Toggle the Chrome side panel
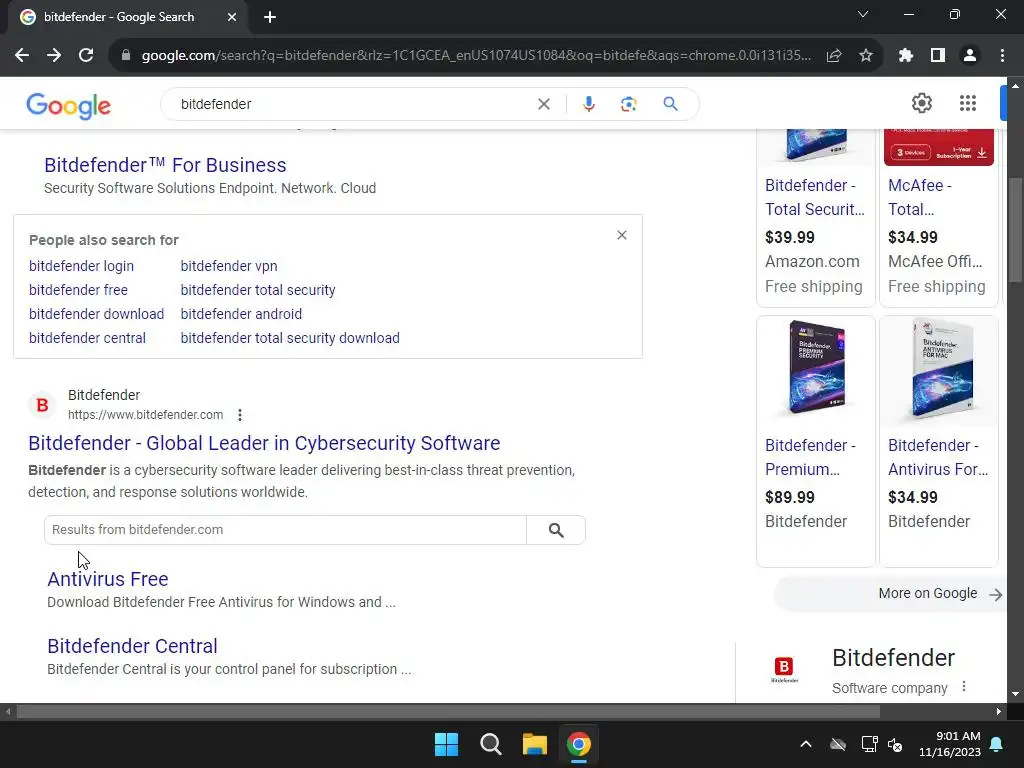This screenshot has height=768, width=1024. point(938,56)
